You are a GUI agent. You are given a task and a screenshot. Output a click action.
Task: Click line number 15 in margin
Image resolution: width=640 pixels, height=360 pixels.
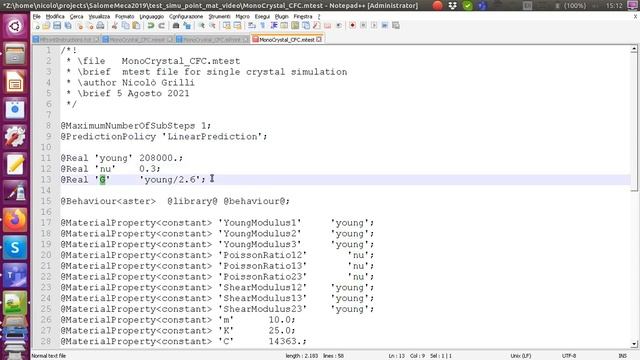tap(46, 201)
